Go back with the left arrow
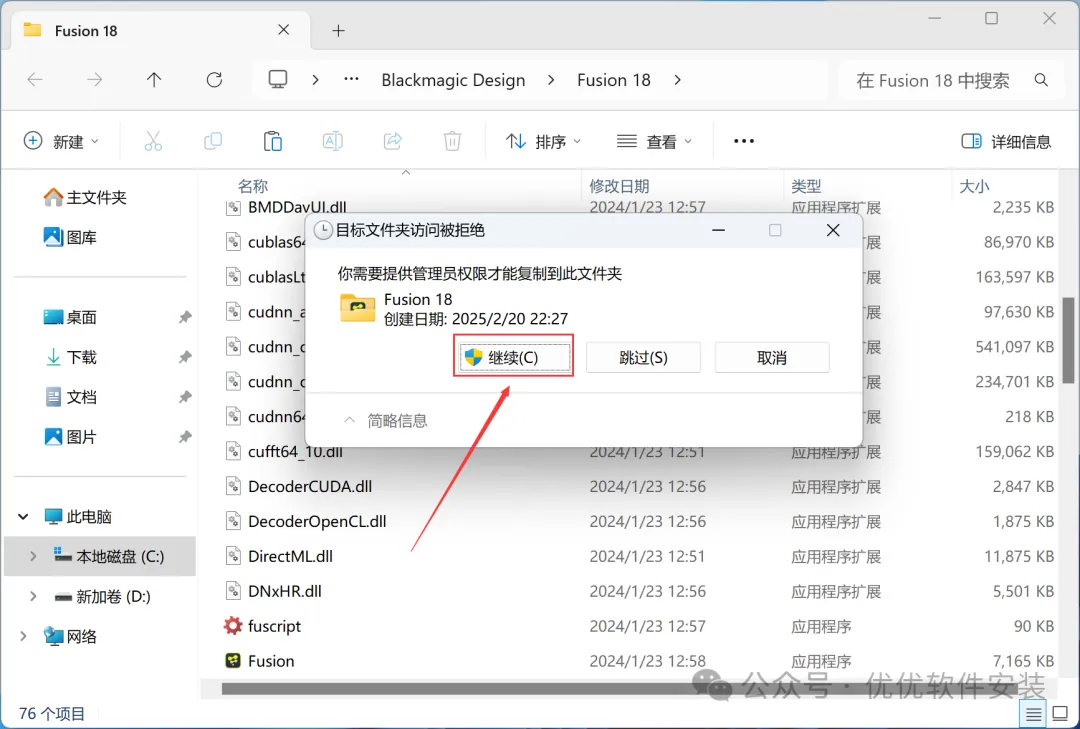Image resolution: width=1080 pixels, height=729 pixels. point(35,80)
